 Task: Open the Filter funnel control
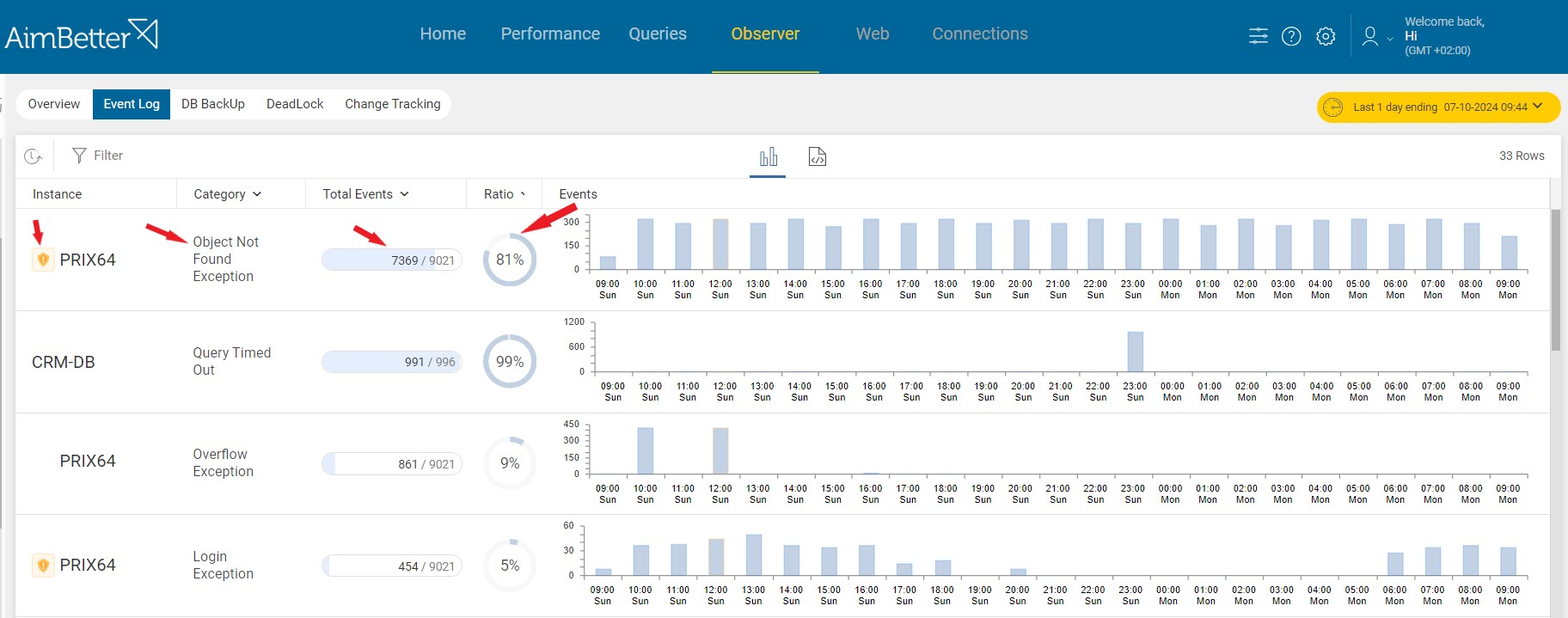pyautogui.click(x=97, y=156)
